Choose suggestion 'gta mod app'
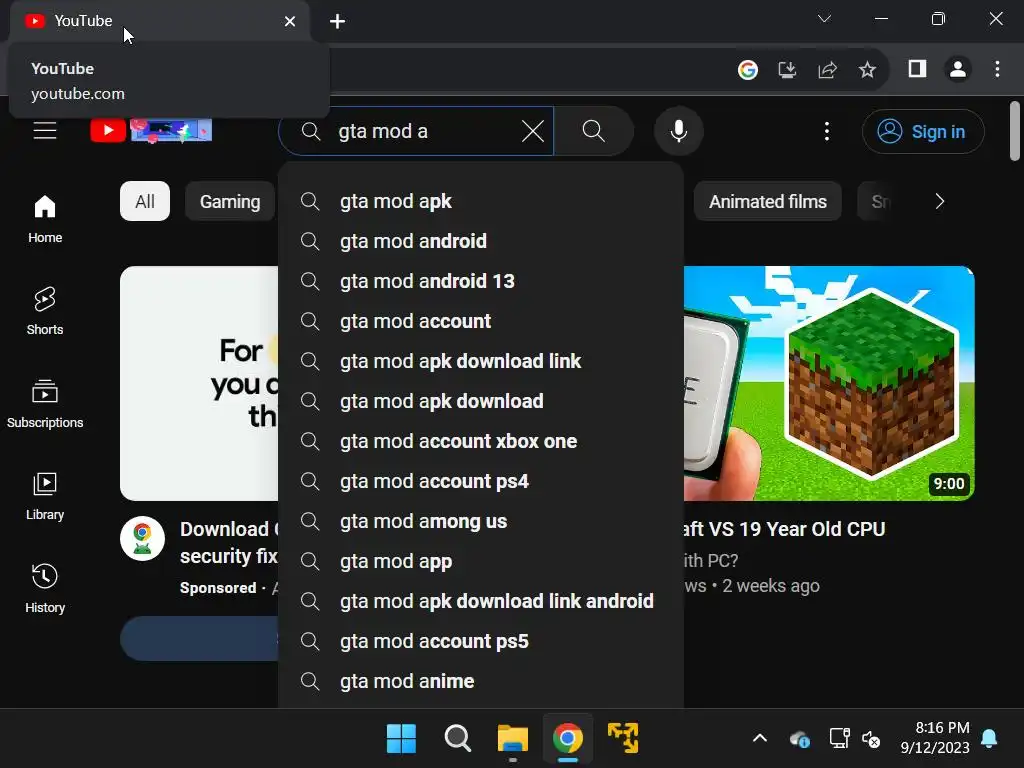1024x768 pixels. 481,561
